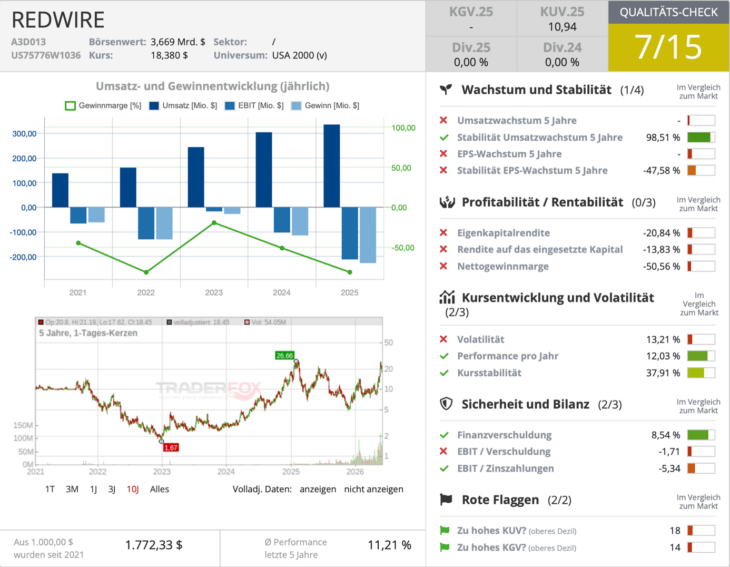This screenshot has height=567, width=730.
Task: Click the REDWIRE company title
Action: pyautogui.click(x=58, y=20)
